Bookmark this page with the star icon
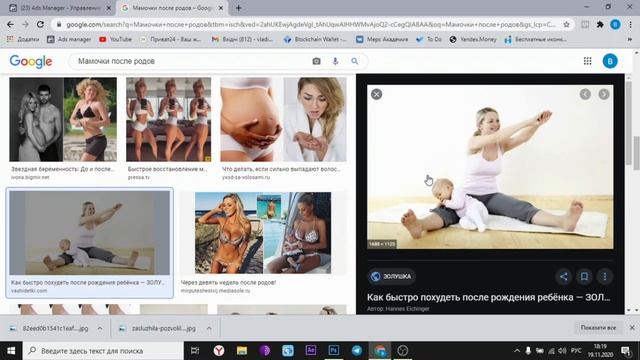This screenshot has height=360, width=640. click(x=566, y=24)
